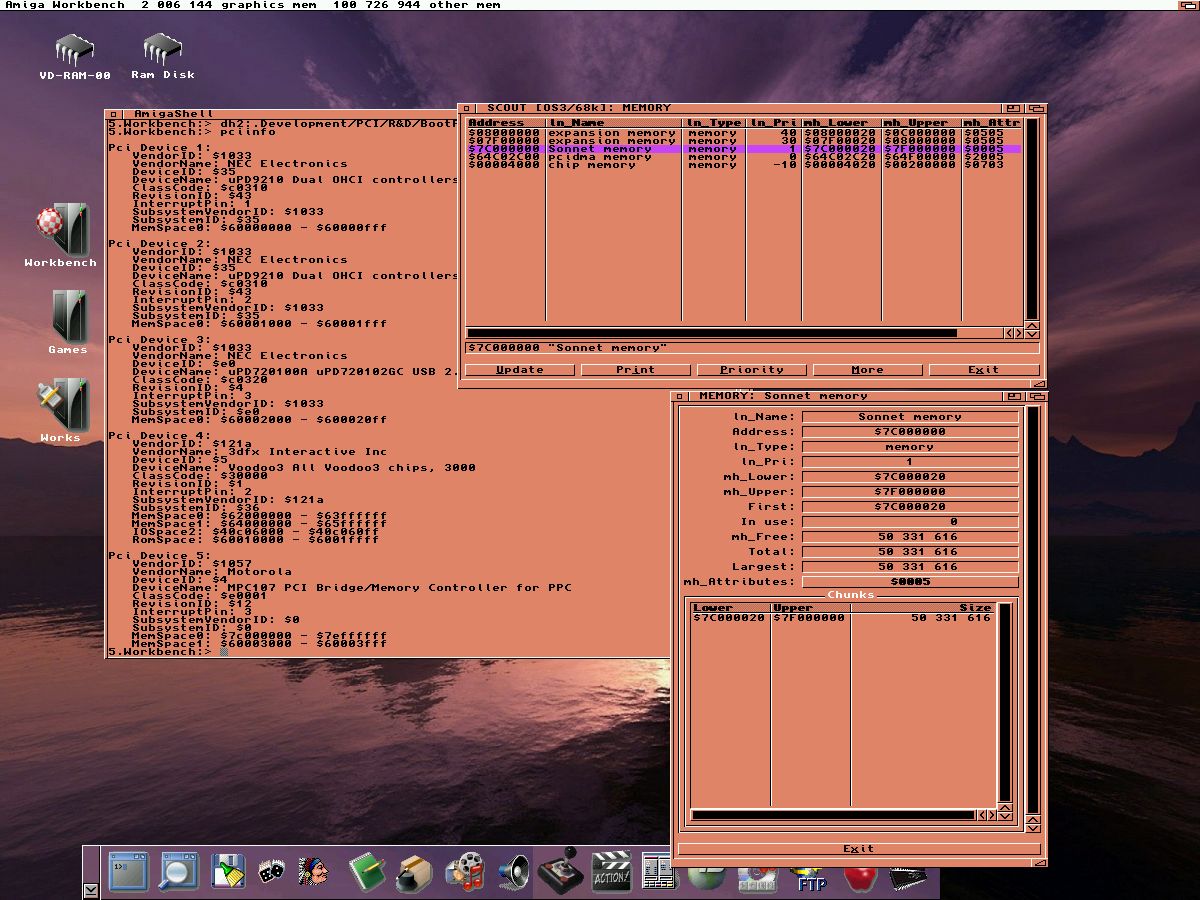The height and width of the screenshot is (900, 1200).
Task: Open the Games drive icon
Action: tap(68, 316)
